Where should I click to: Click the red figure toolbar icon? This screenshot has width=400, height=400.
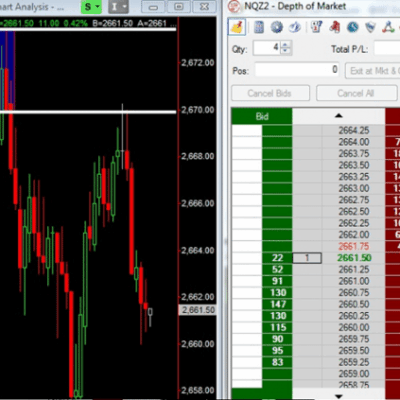tap(335, 27)
